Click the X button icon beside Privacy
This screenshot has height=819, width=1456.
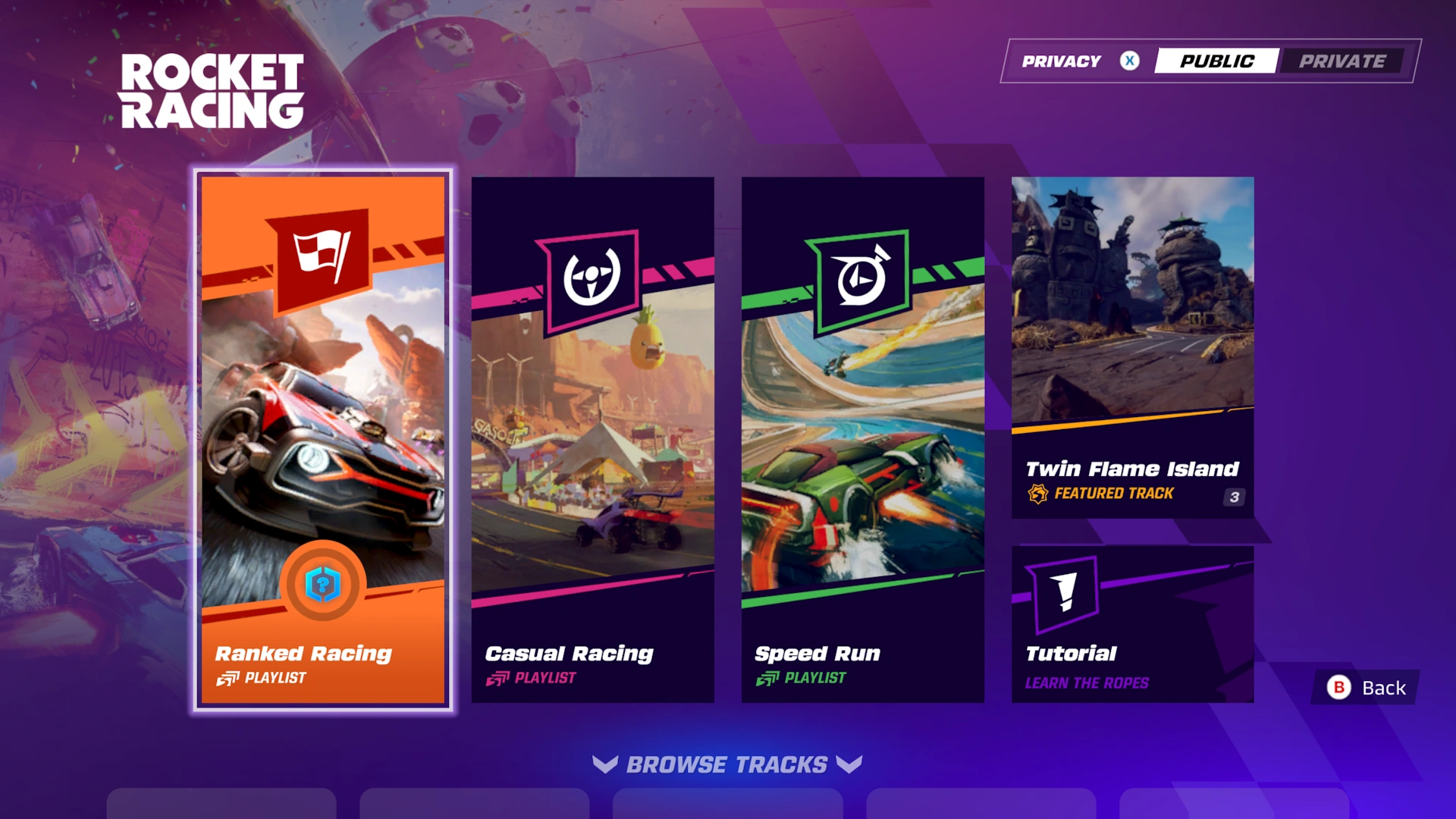tap(1130, 61)
